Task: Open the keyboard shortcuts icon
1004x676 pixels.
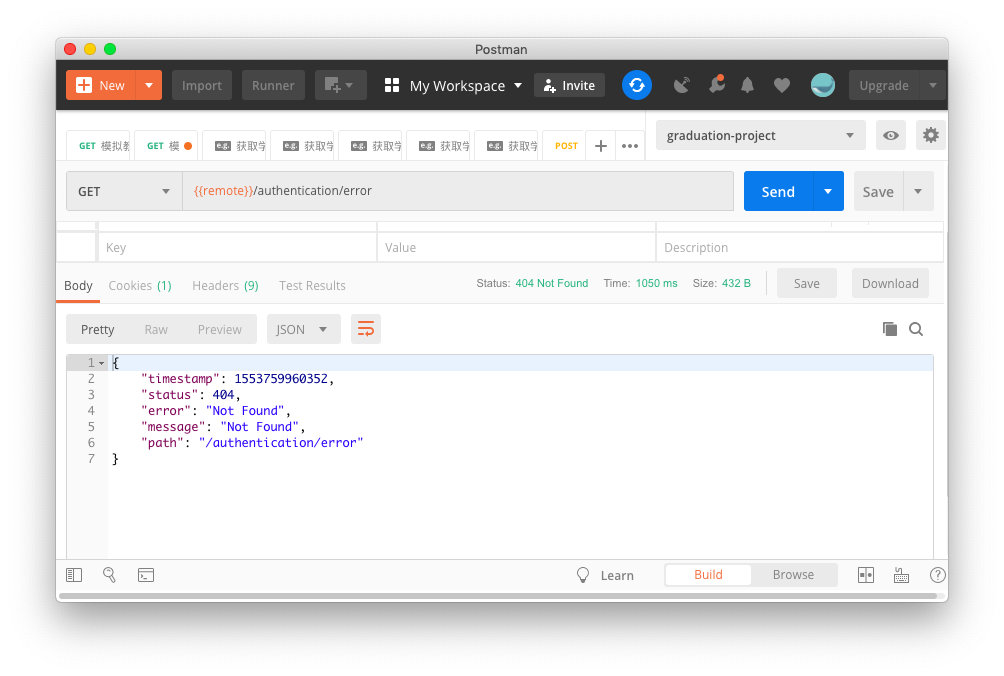Action: click(901, 575)
